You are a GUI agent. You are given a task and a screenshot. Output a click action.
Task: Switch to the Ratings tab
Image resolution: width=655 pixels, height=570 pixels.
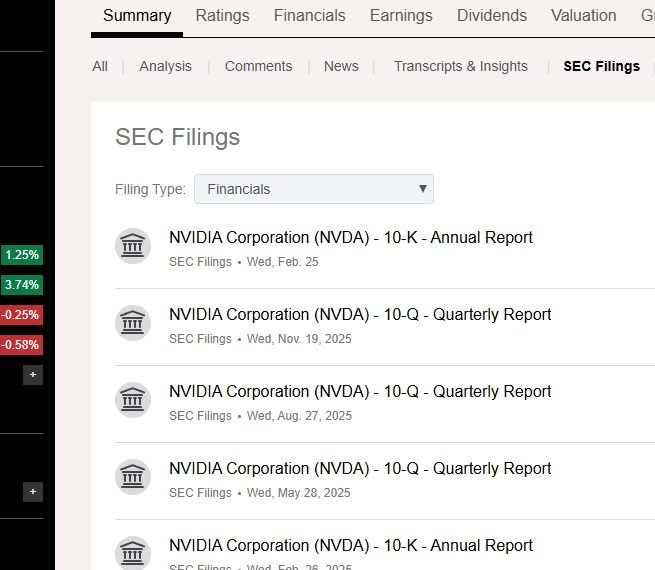click(x=222, y=16)
